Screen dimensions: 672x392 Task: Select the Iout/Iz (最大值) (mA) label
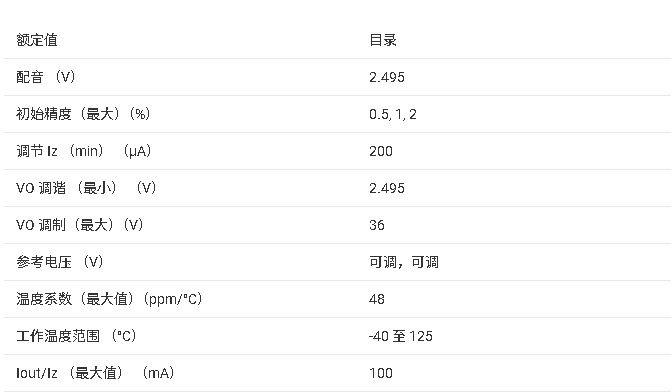pos(95,373)
